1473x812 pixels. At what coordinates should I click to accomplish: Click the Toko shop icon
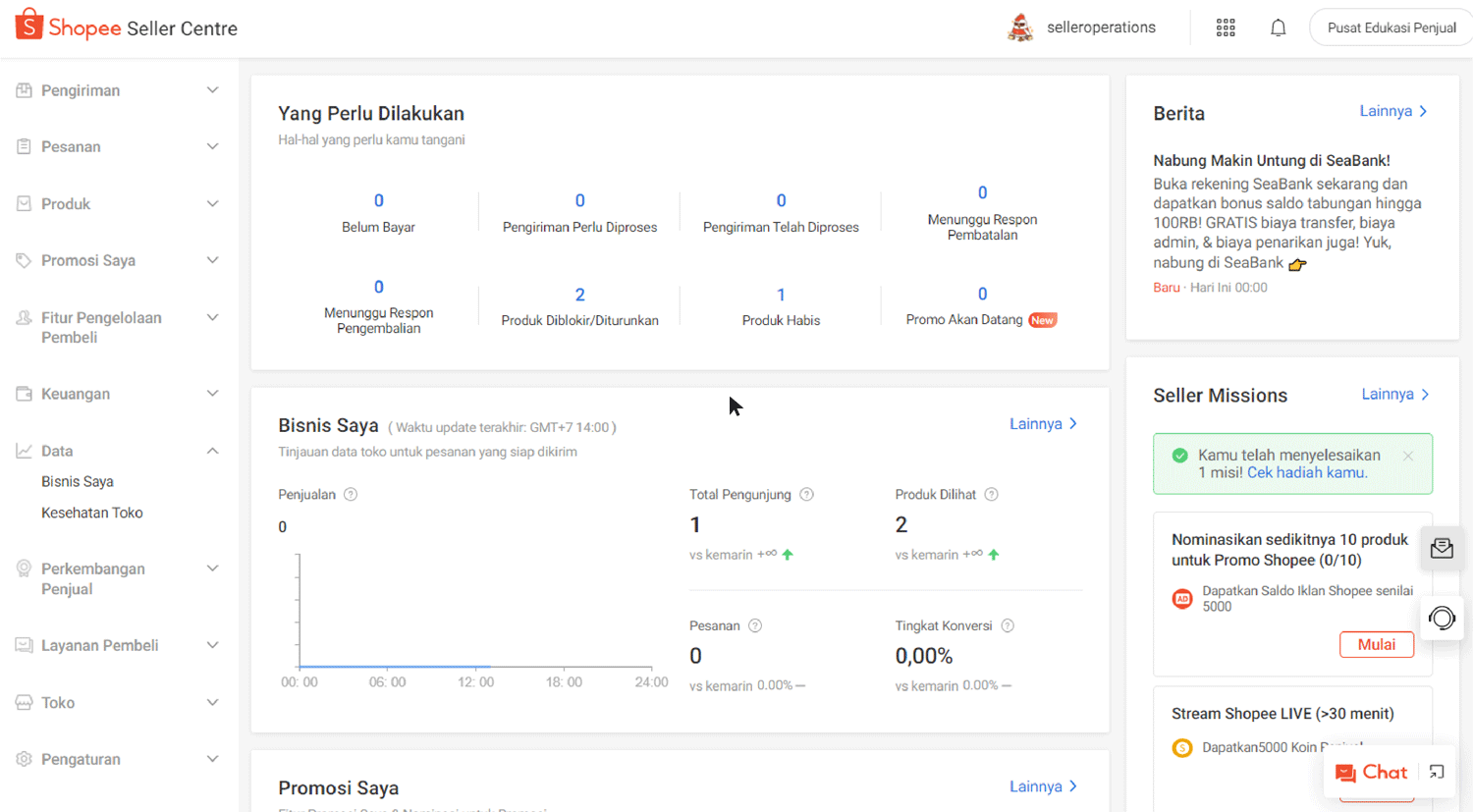(x=25, y=703)
